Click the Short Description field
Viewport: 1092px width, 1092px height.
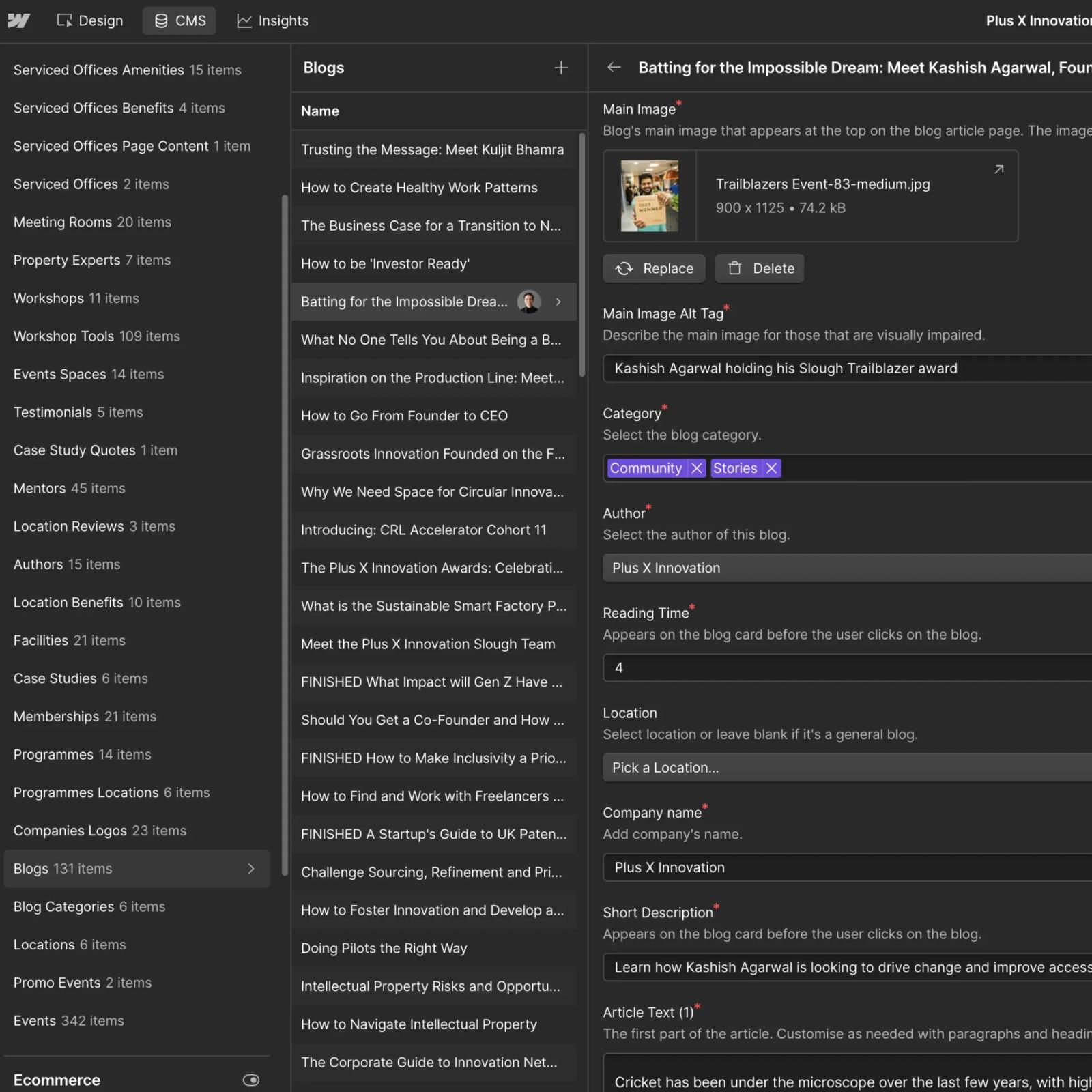(x=847, y=967)
